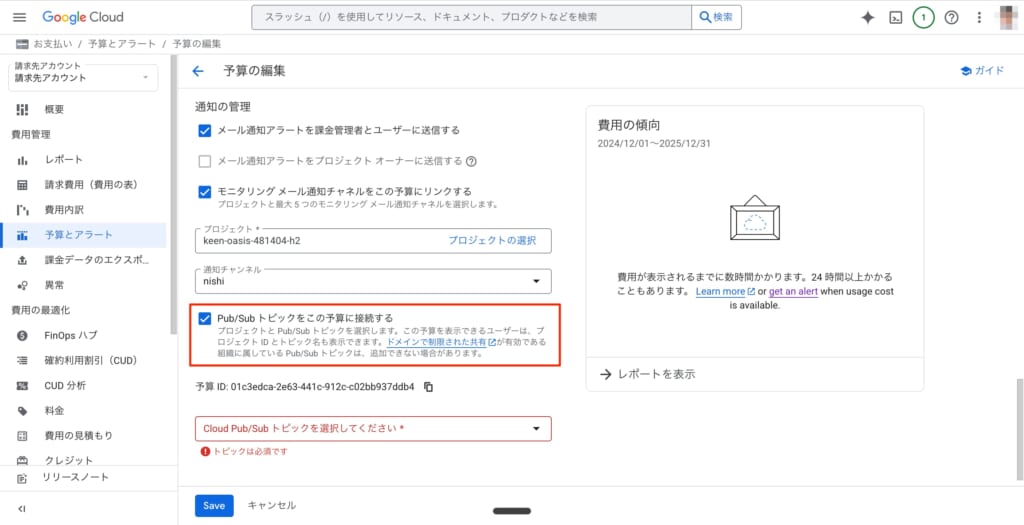1024x525 pixels.
Task: Open the help question mark icon
Action: 952,18
